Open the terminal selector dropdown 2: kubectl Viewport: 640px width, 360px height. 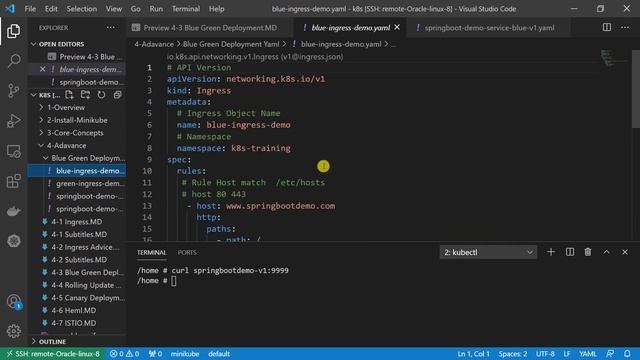pyautogui.click(x=488, y=252)
